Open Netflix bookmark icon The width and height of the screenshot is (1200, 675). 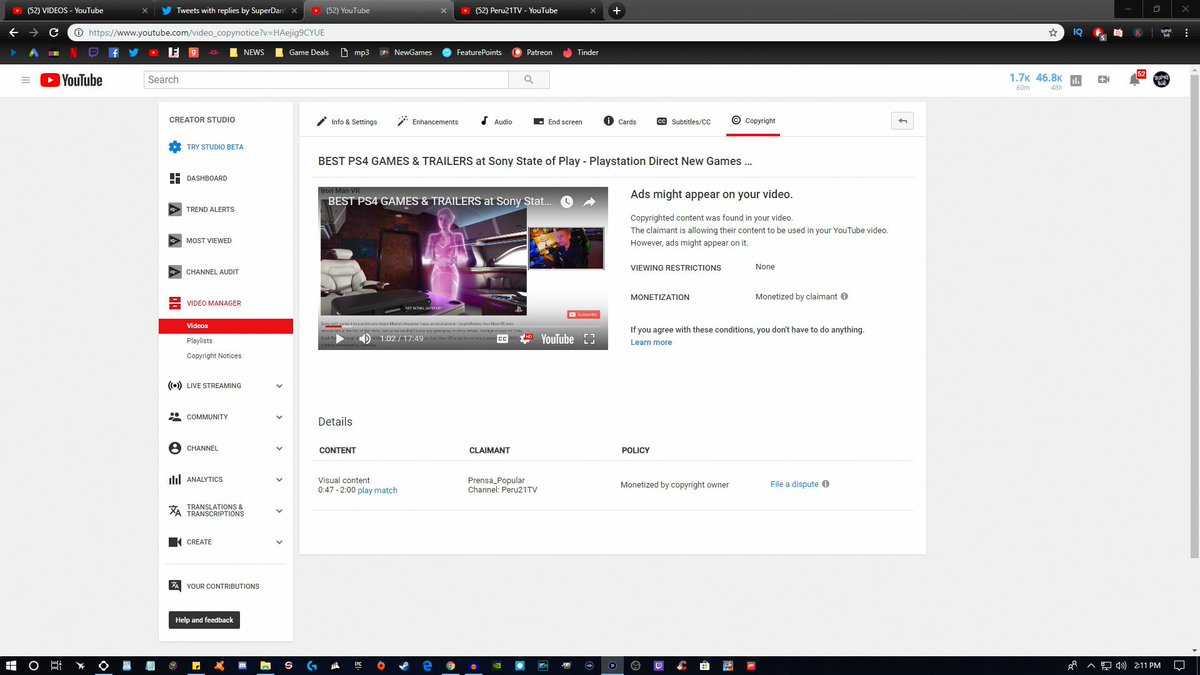tap(74, 52)
